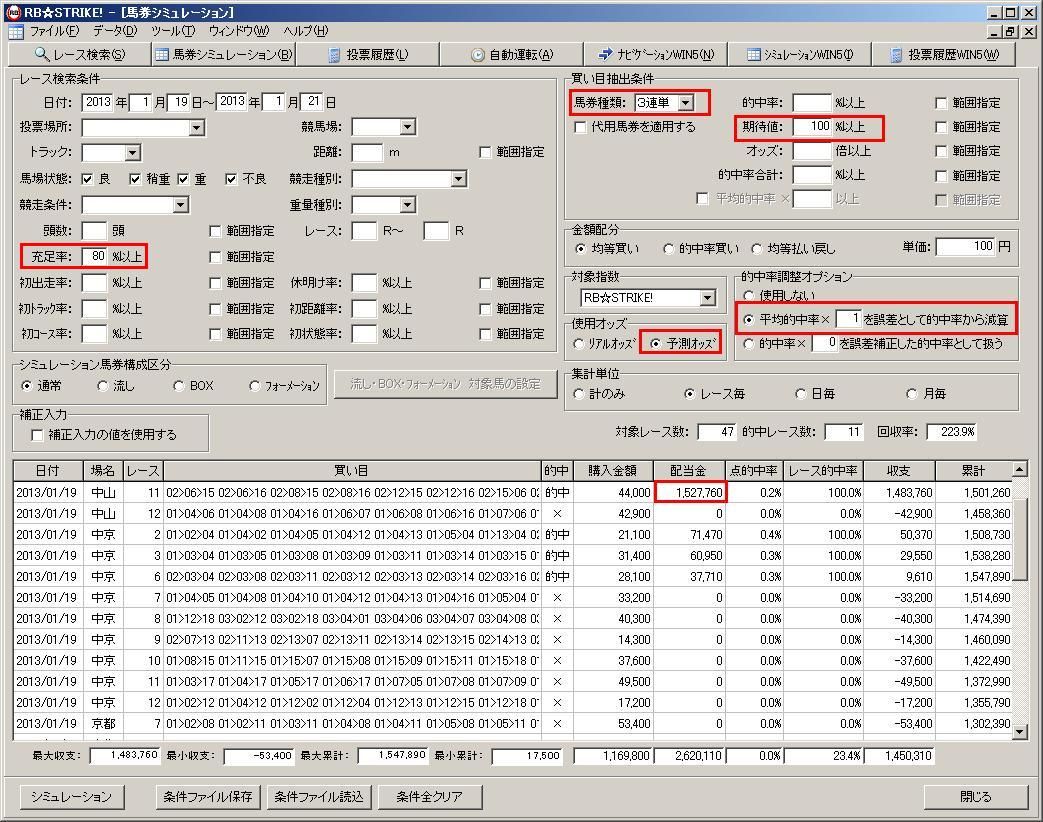The image size is (1043, 822).
Task: Click the child window icon beside ファイル menu
Action: (16, 32)
